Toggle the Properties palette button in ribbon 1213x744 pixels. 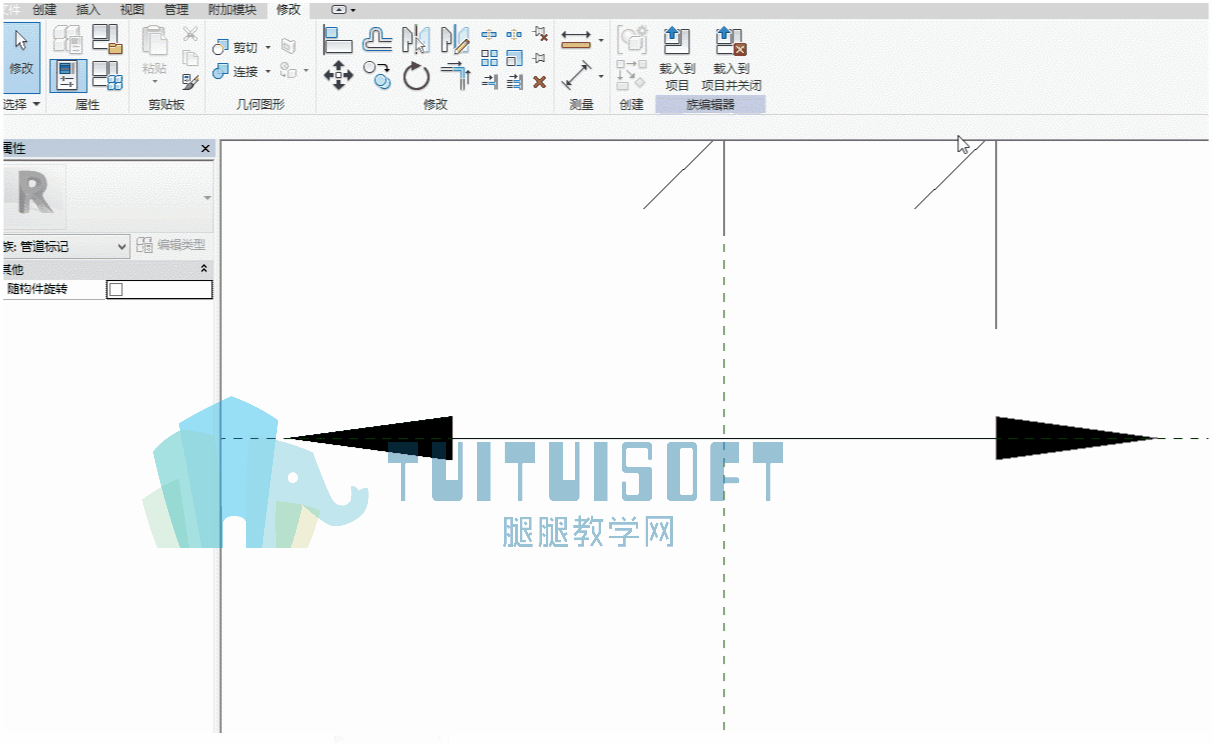point(68,75)
